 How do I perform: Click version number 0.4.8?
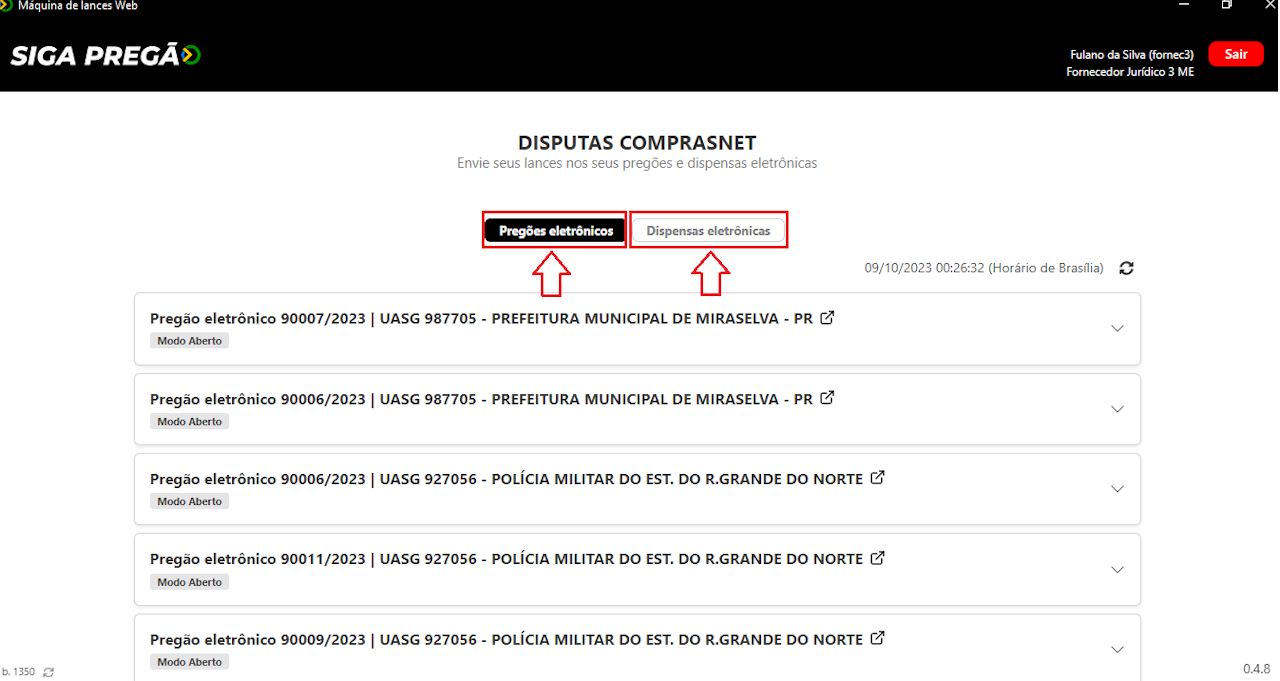point(1257,669)
